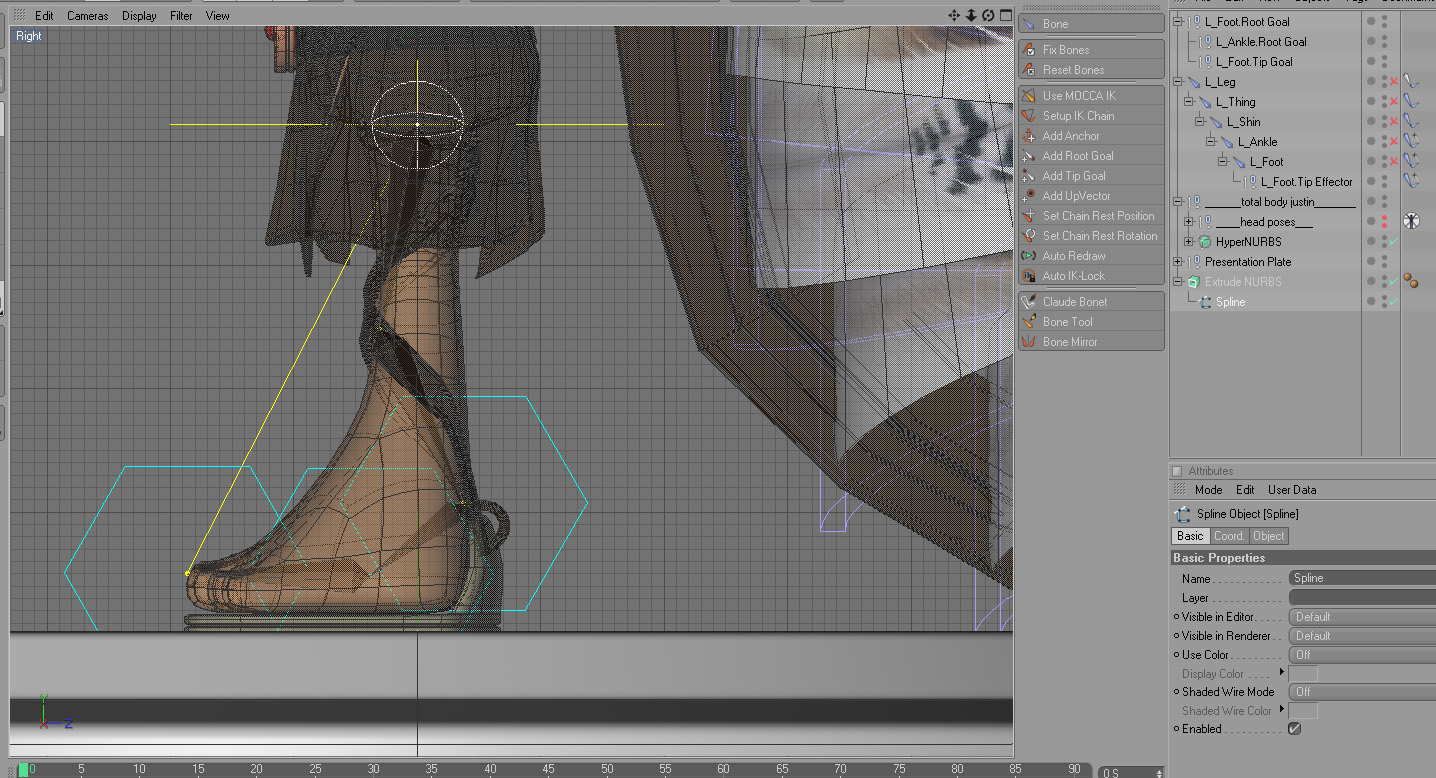Click the Name field containing Spline
Image resolution: width=1436 pixels, height=778 pixels.
tap(1362, 578)
